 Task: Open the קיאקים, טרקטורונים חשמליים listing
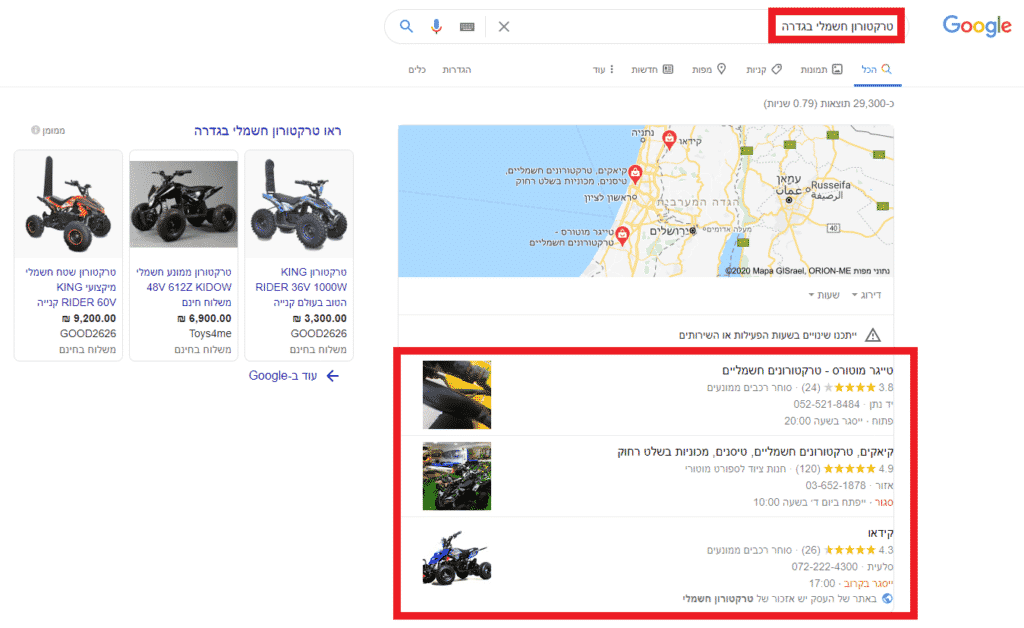(x=756, y=452)
